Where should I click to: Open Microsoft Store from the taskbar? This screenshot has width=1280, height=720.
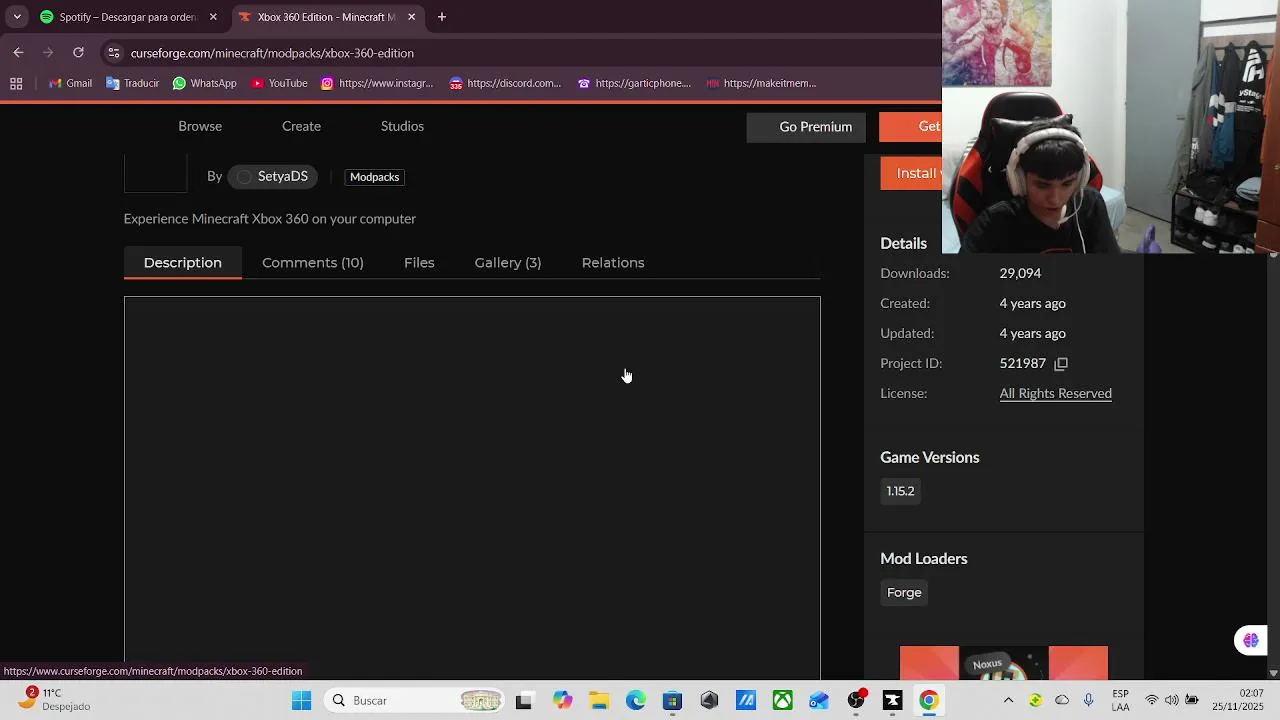(x=672, y=701)
